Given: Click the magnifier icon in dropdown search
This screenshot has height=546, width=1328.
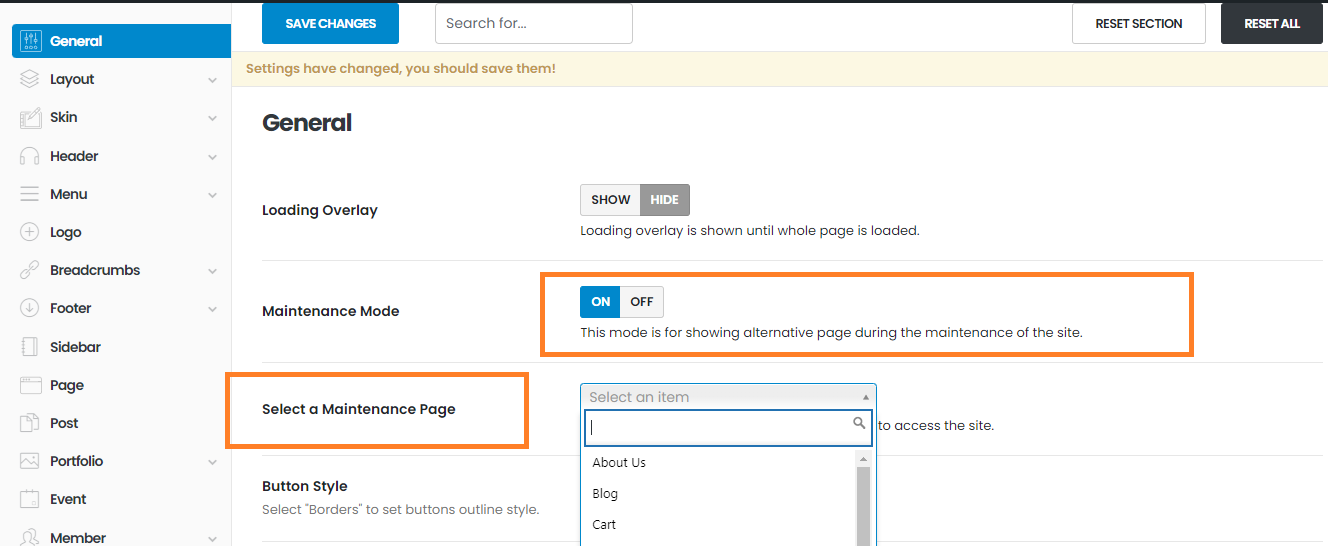Looking at the screenshot, I should click(x=859, y=424).
